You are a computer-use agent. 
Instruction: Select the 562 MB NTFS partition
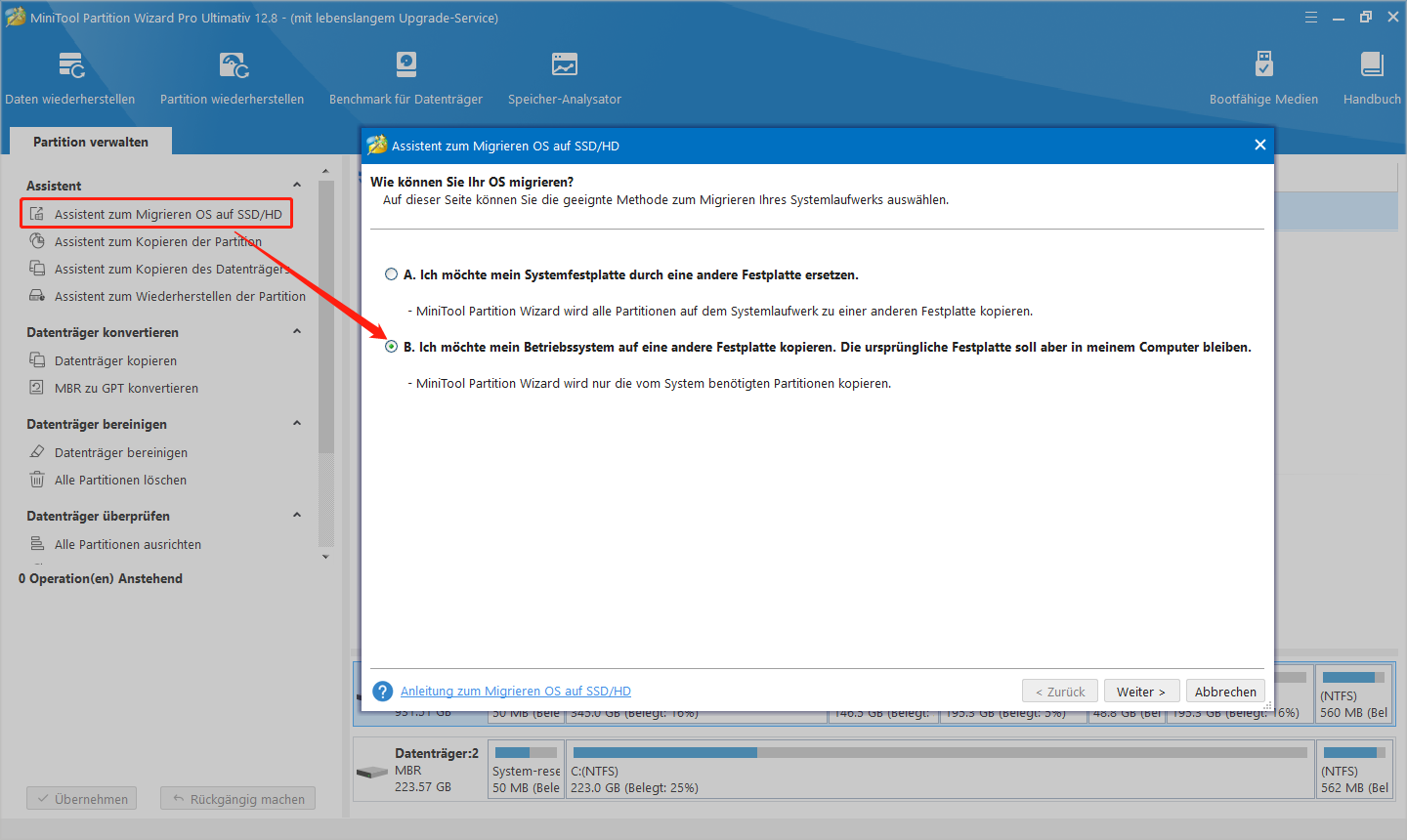1354,770
